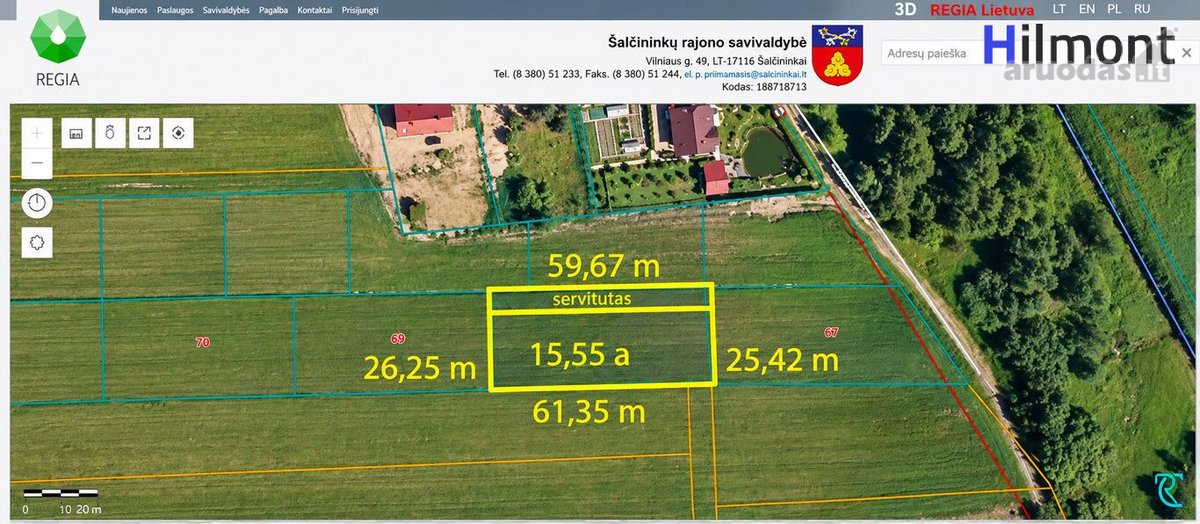This screenshot has height=524, width=1200.
Task: Click parcel label 69 on map
Action: (398, 339)
